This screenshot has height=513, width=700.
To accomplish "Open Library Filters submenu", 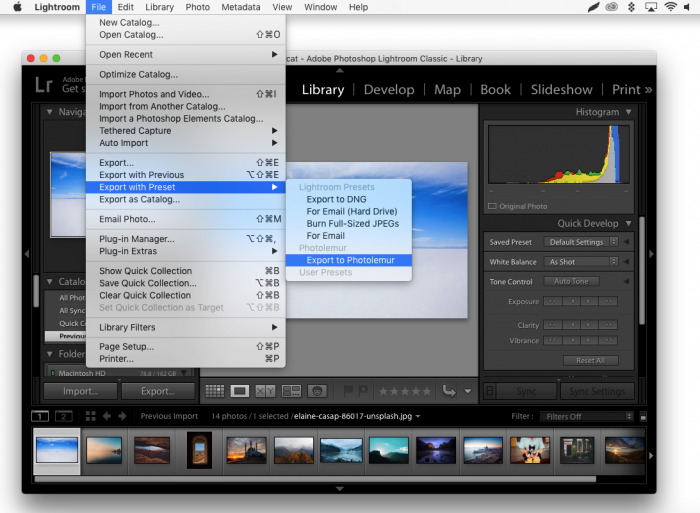I will coord(186,327).
